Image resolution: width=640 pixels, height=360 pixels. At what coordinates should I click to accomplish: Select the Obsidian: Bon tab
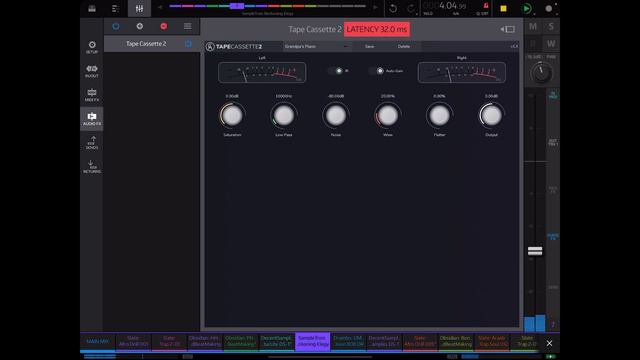pos(456,342)
